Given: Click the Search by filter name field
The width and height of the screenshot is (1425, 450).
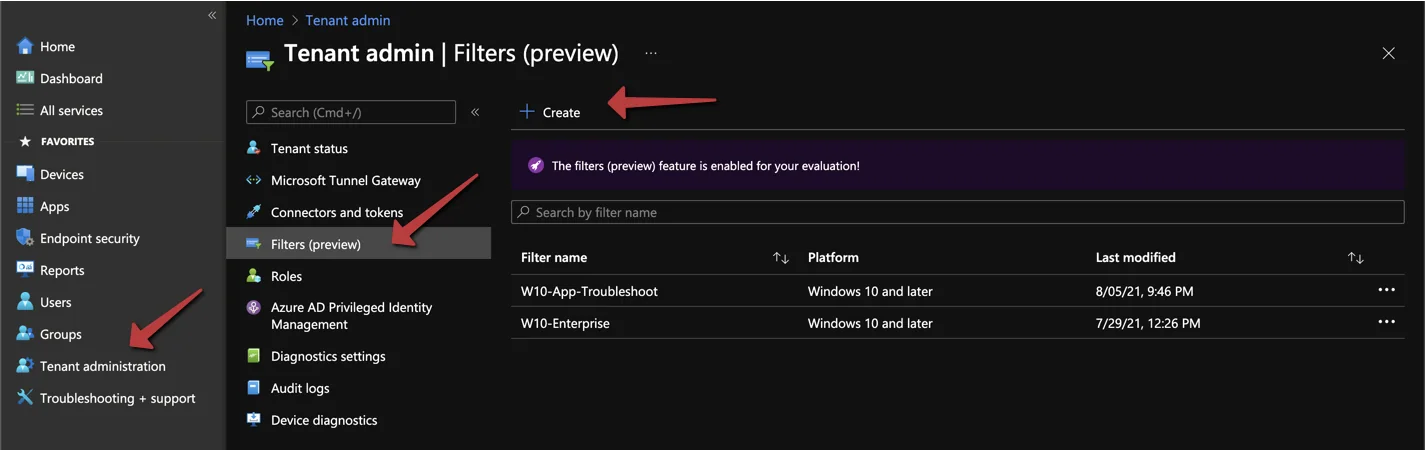Looking at the screenshot, I should [x=958, y=212].
